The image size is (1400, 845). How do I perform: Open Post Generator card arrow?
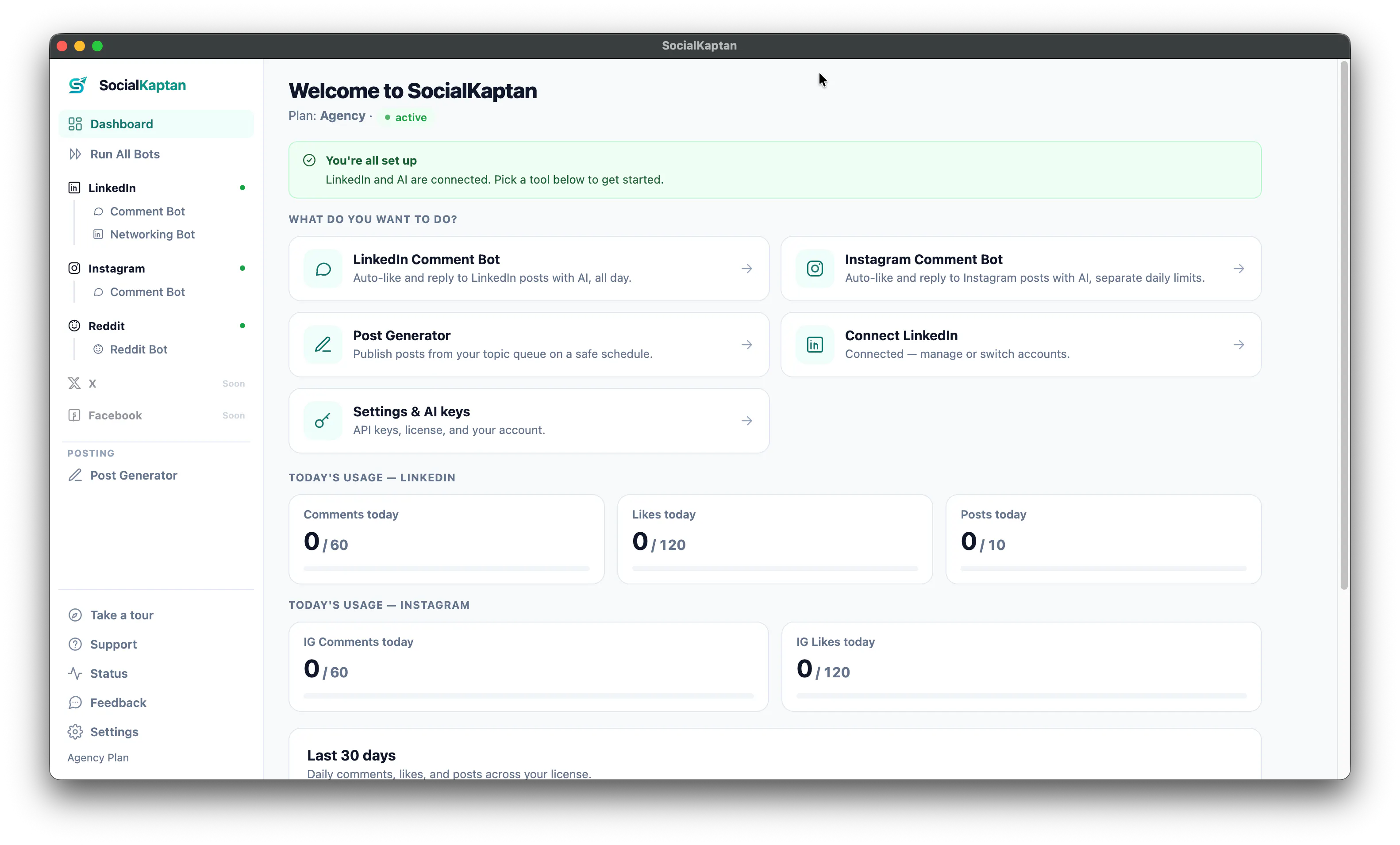747,345
